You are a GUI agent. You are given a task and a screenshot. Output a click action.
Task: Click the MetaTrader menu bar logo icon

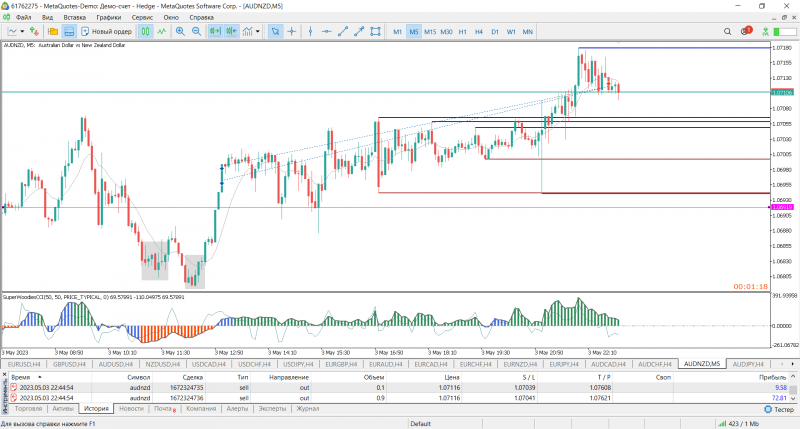[6, 17]
